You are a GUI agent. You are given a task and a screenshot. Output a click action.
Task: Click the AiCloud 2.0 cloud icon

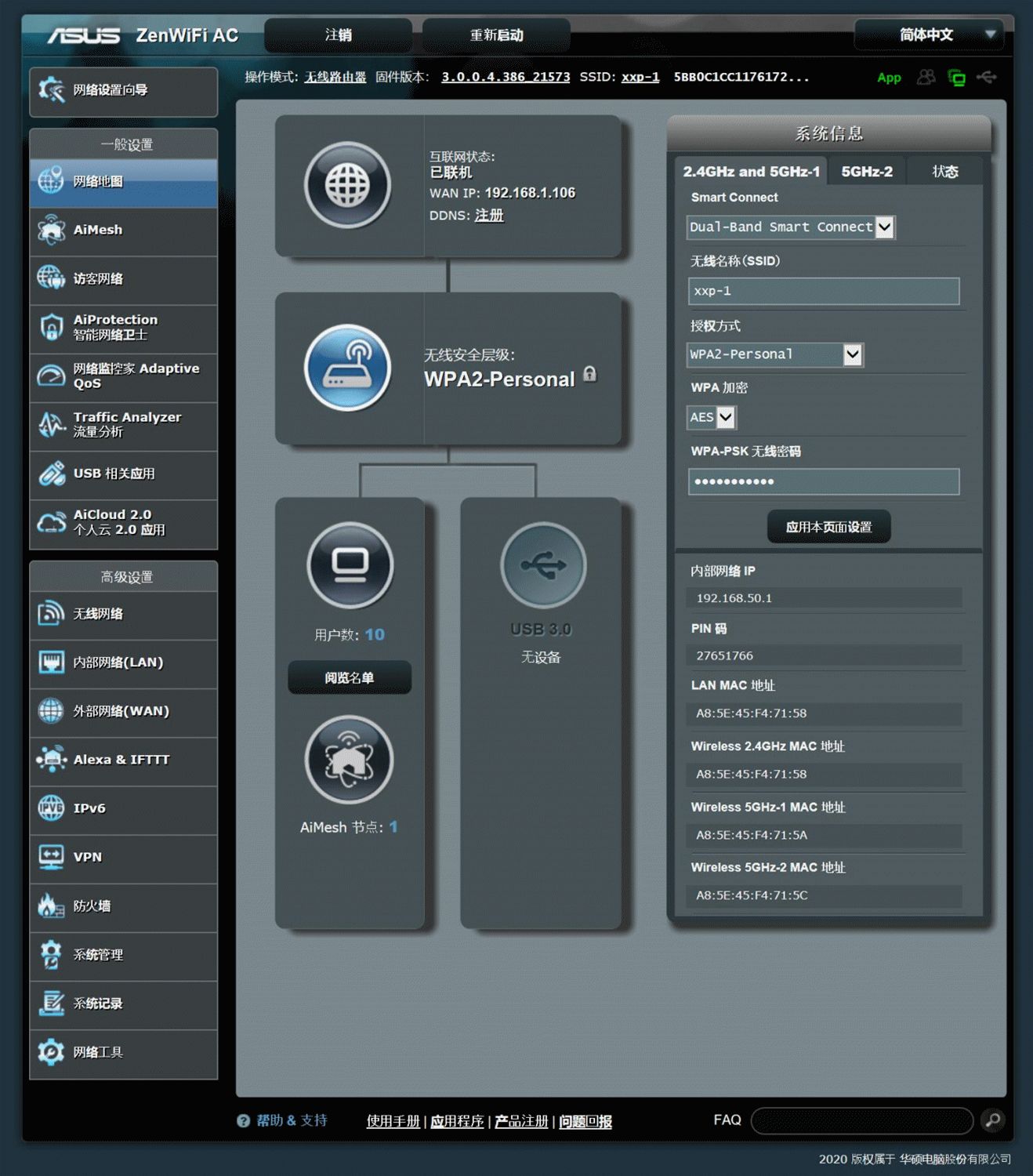tap(51, 522)
